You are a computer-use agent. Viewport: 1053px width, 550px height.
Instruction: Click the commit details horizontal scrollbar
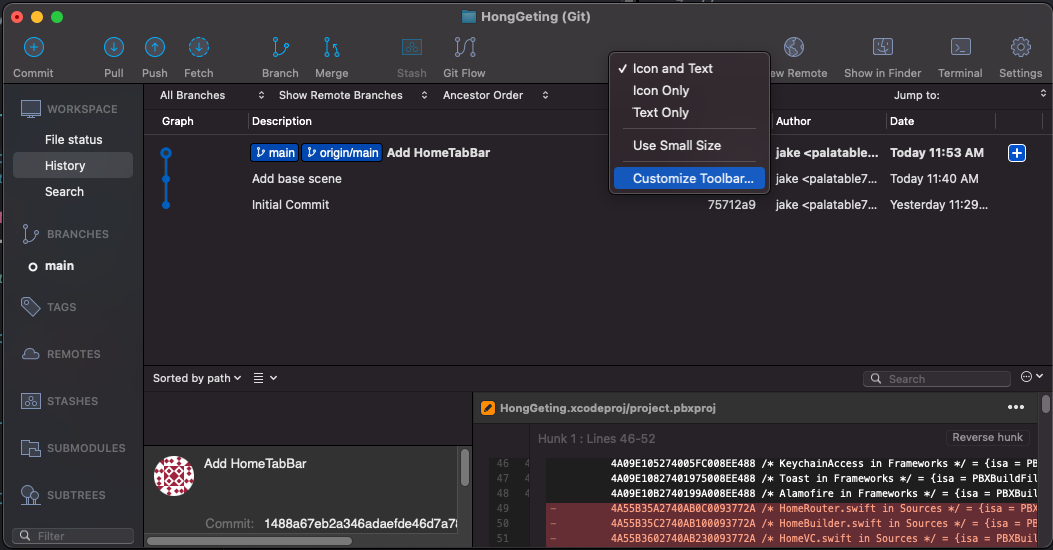(x=249, y=541)
